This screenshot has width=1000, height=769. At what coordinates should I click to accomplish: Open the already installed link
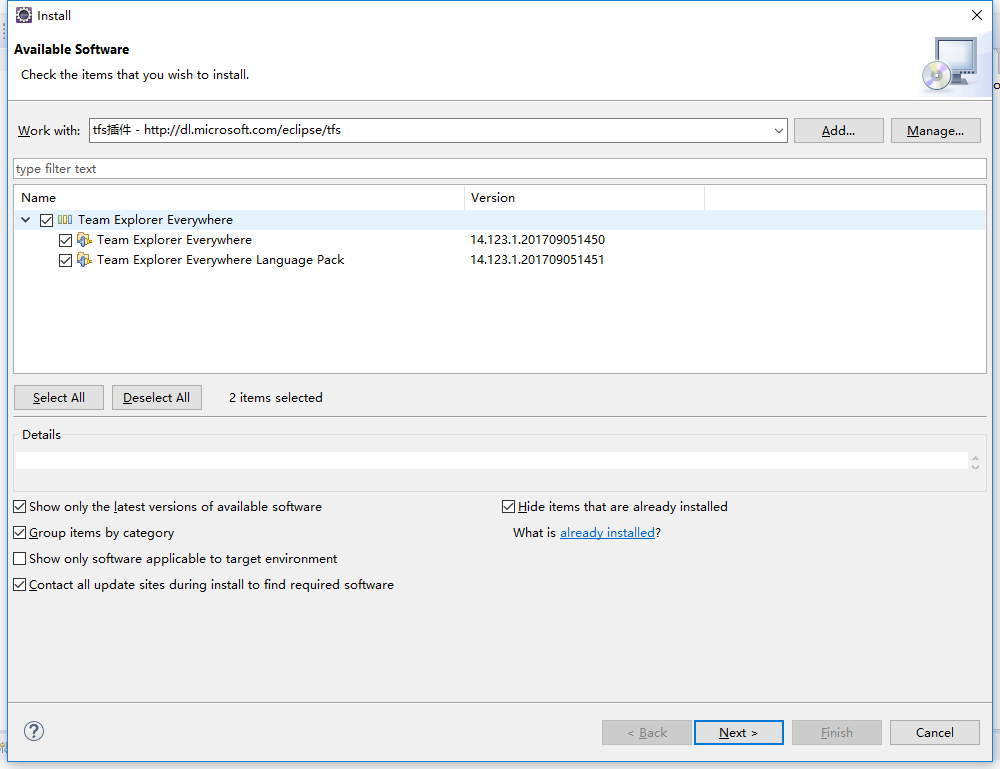click(x=607, y=532)
